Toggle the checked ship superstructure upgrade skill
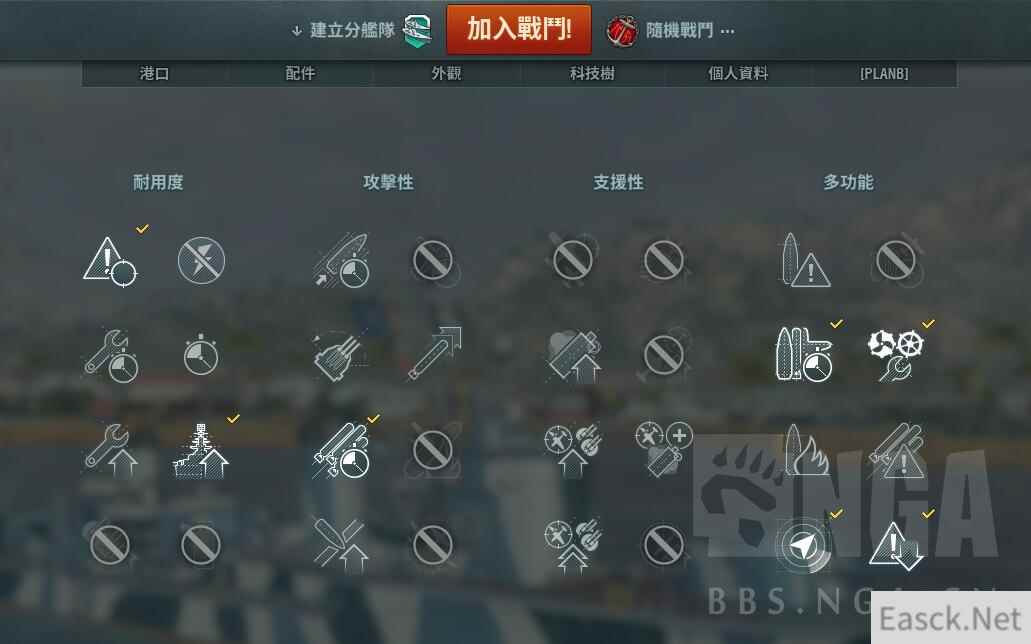The width and height of the screenshot is (1031, 644). 201,451
